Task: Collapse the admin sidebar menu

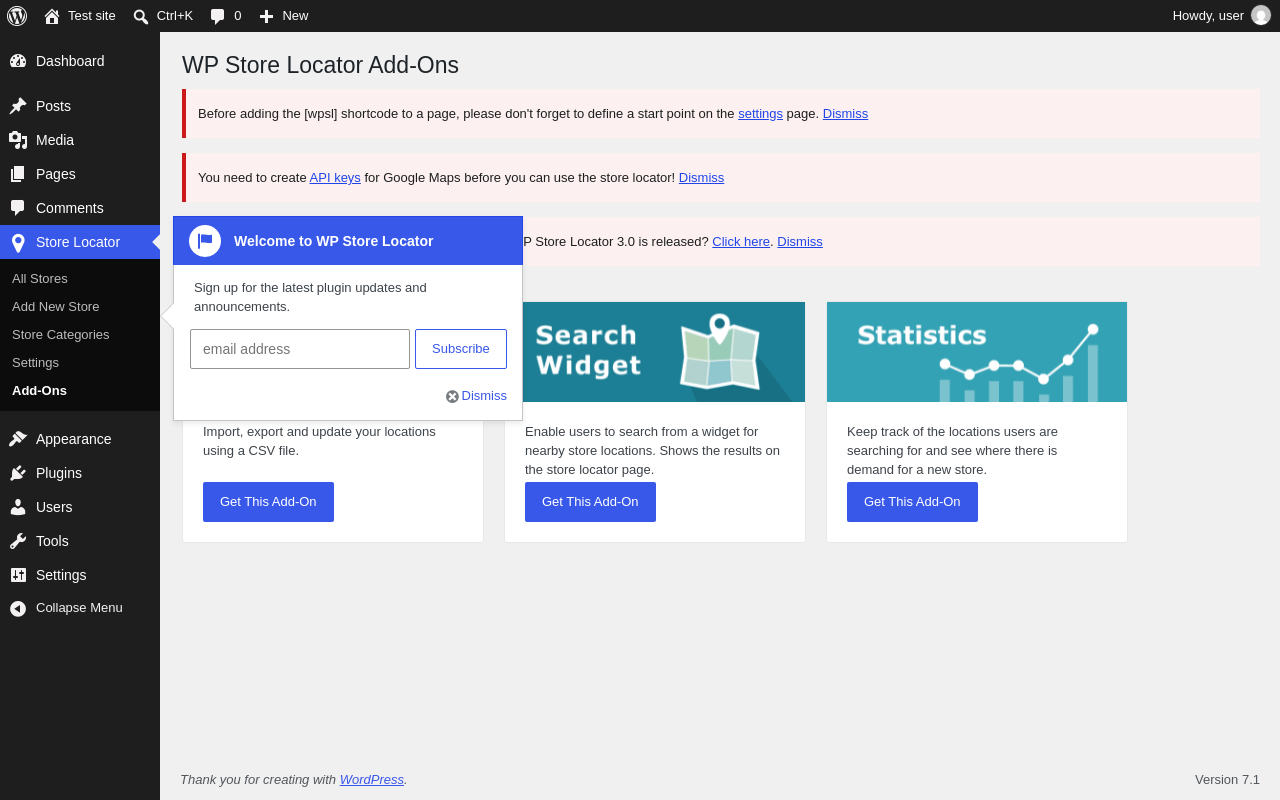Action: [x=80, y=608]
